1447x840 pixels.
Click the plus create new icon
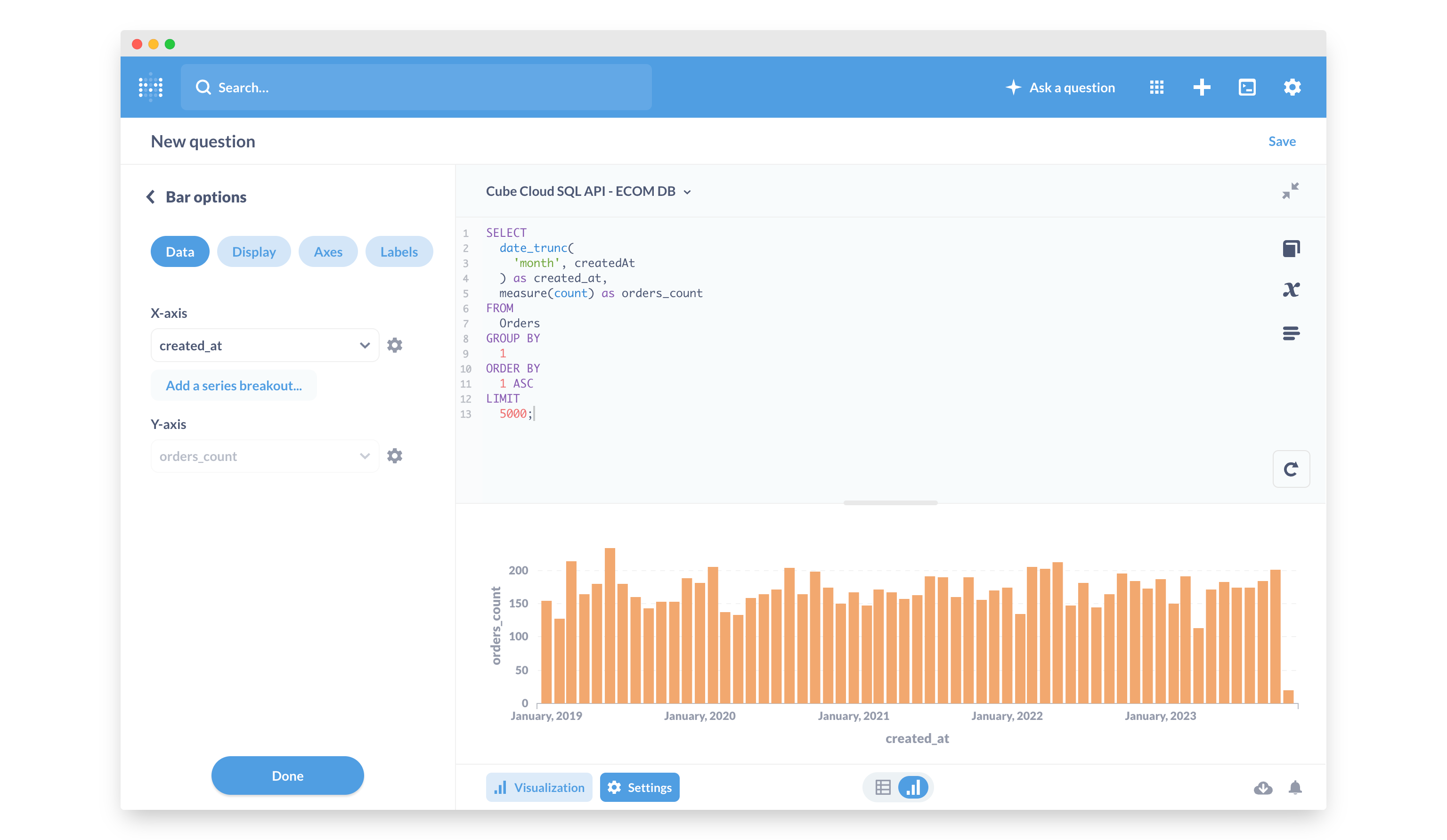point(1201,87)
